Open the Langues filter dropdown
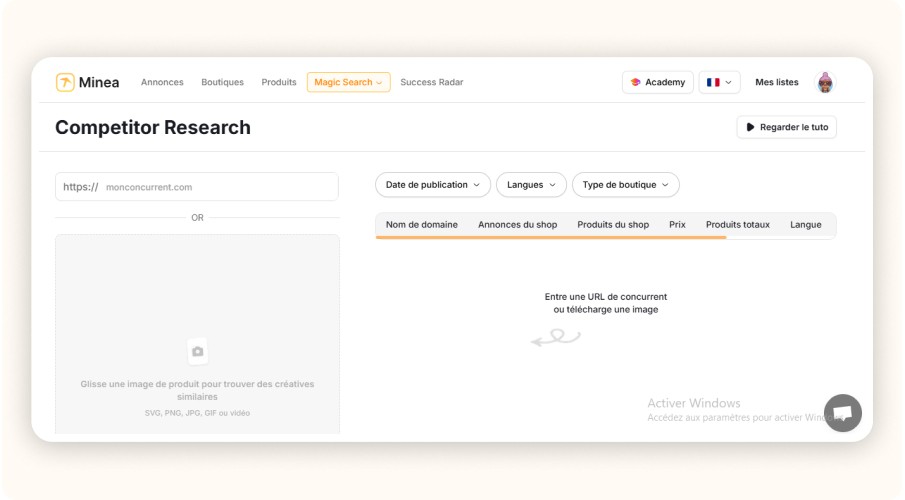The height and width of the screenshot is (500, 905). click(x=531, y=185)
